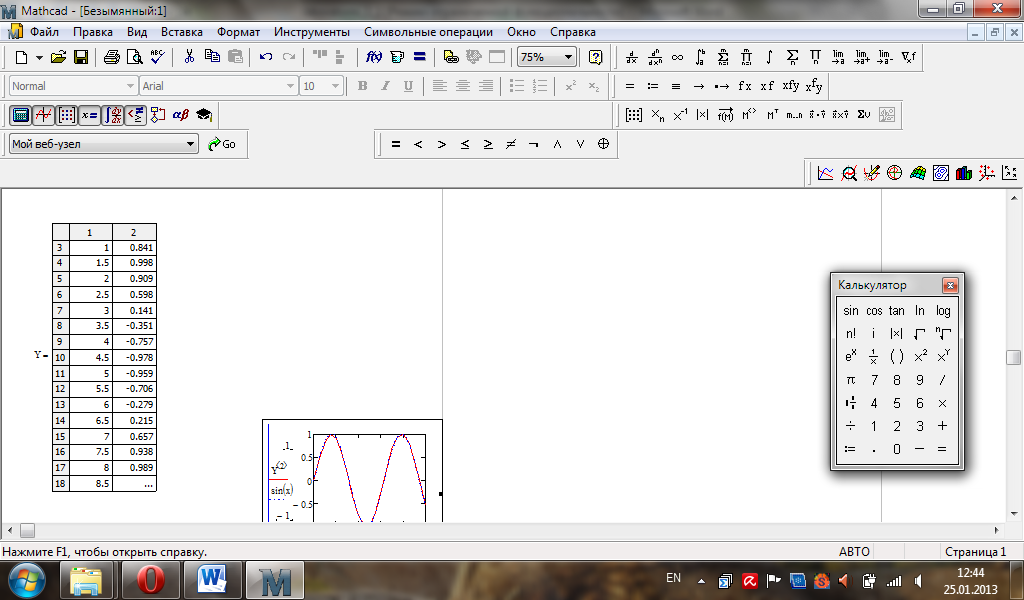Image resolution: width=1024 pixels, height=600 pixels.
Task: Print the worksheet using the printer icon
Action: pos(112,57)
